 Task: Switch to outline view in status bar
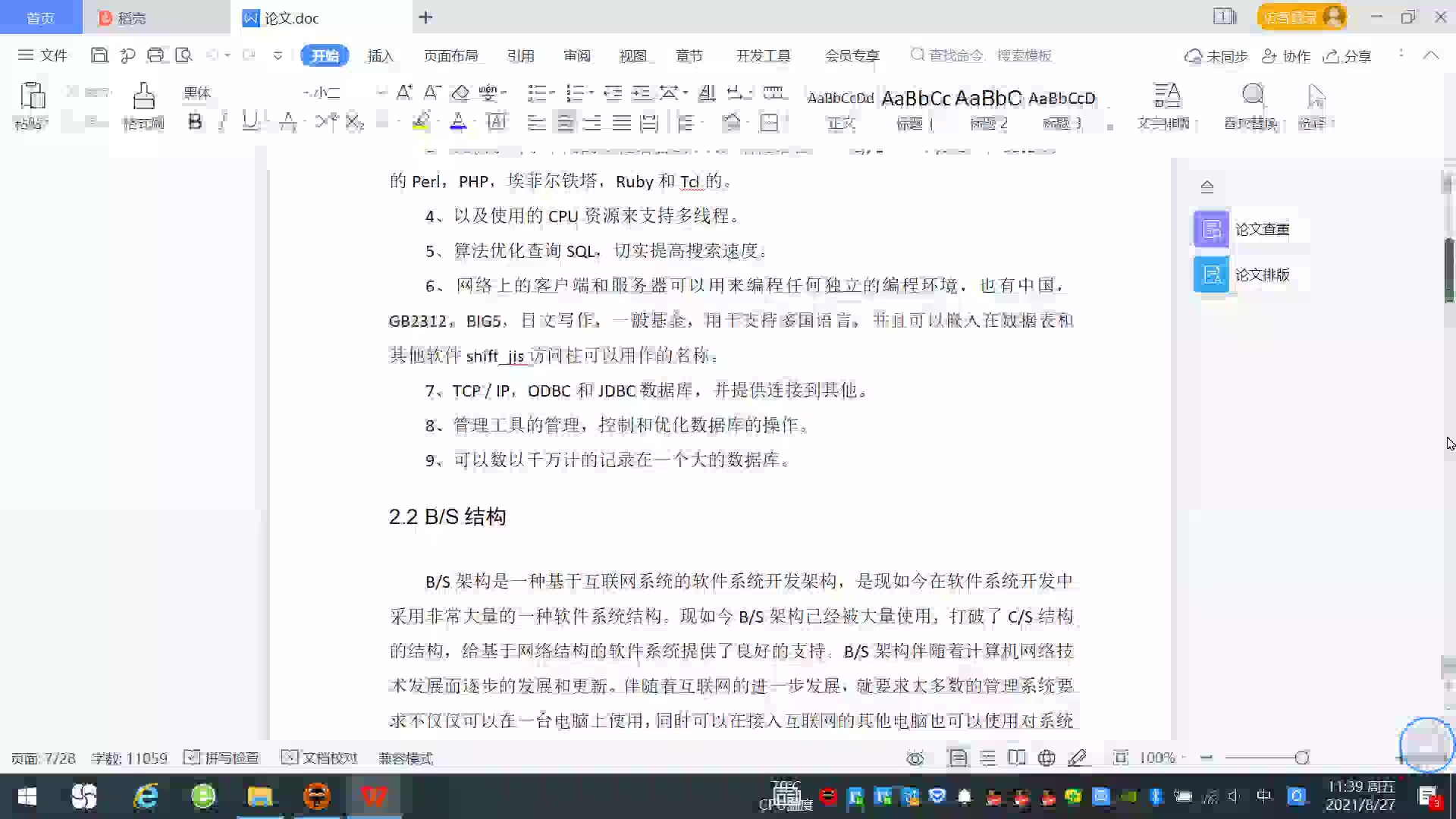987,758
